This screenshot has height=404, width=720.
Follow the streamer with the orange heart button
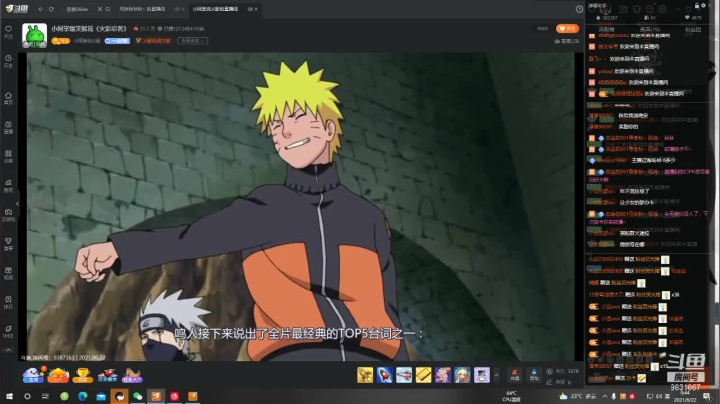(567, 28)
